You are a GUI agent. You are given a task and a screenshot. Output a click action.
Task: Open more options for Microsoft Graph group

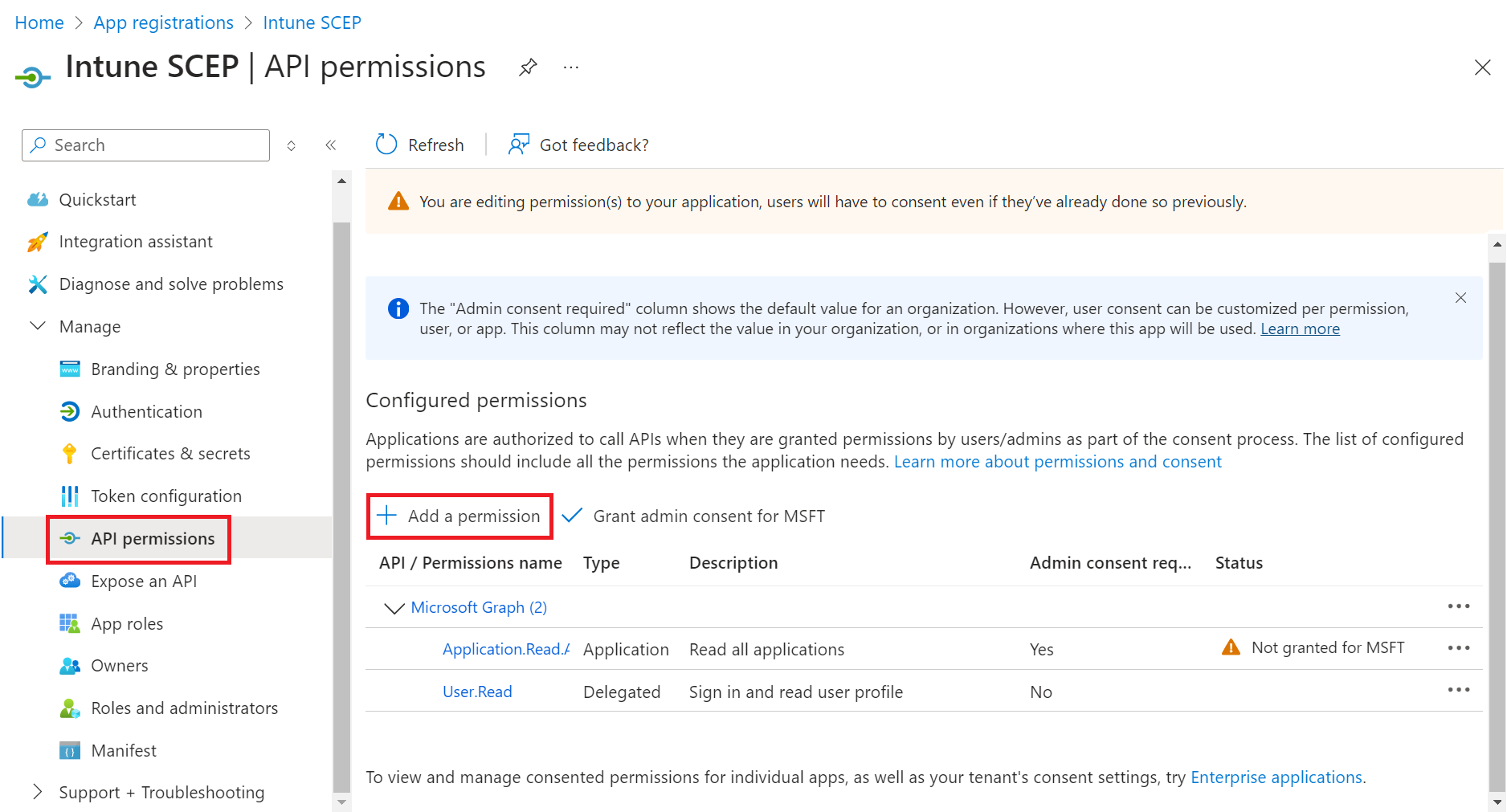(x=1458, y=606)
